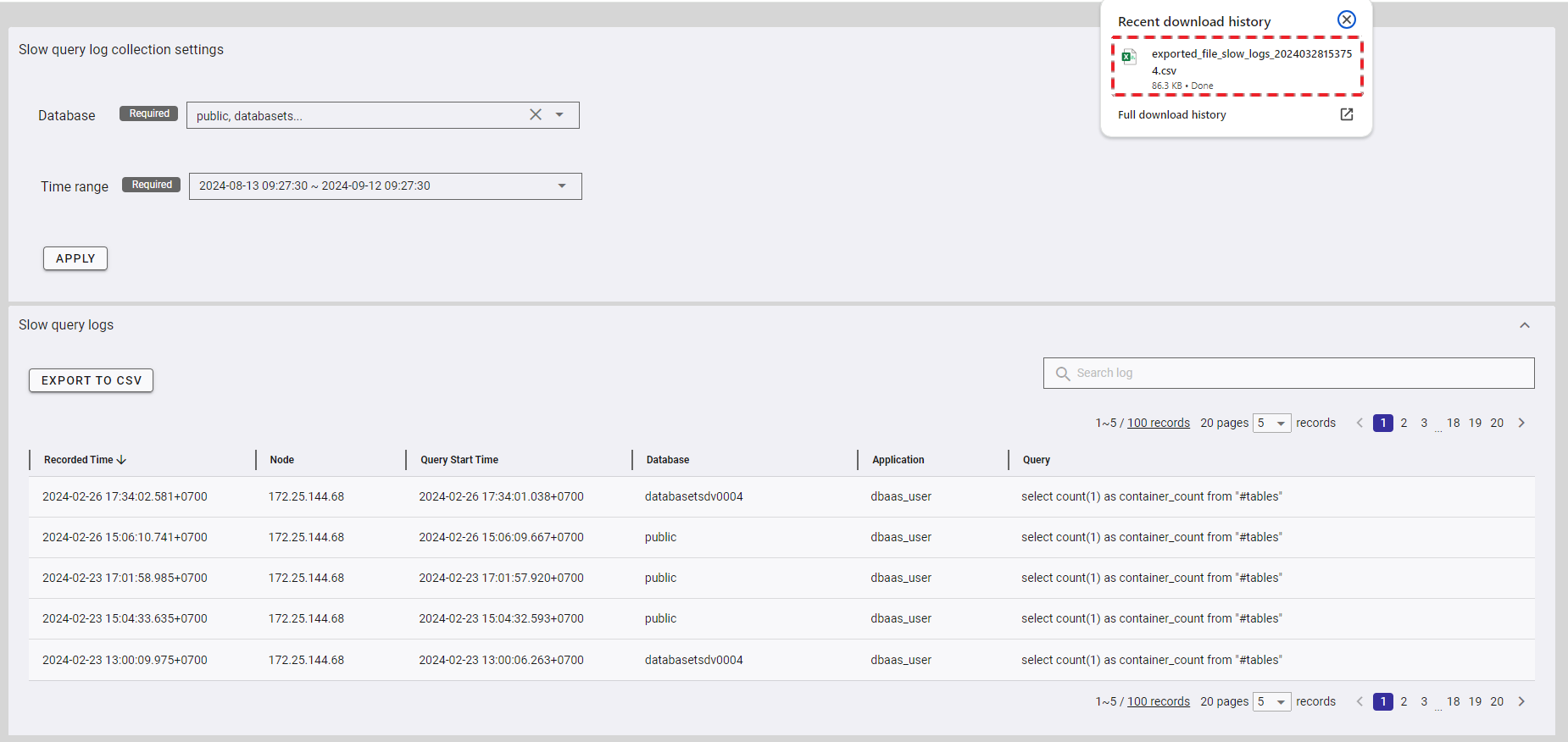Click the search magnifier icon in Search log
This screenshot has height=742, width=1568.
coord(1062,374)
